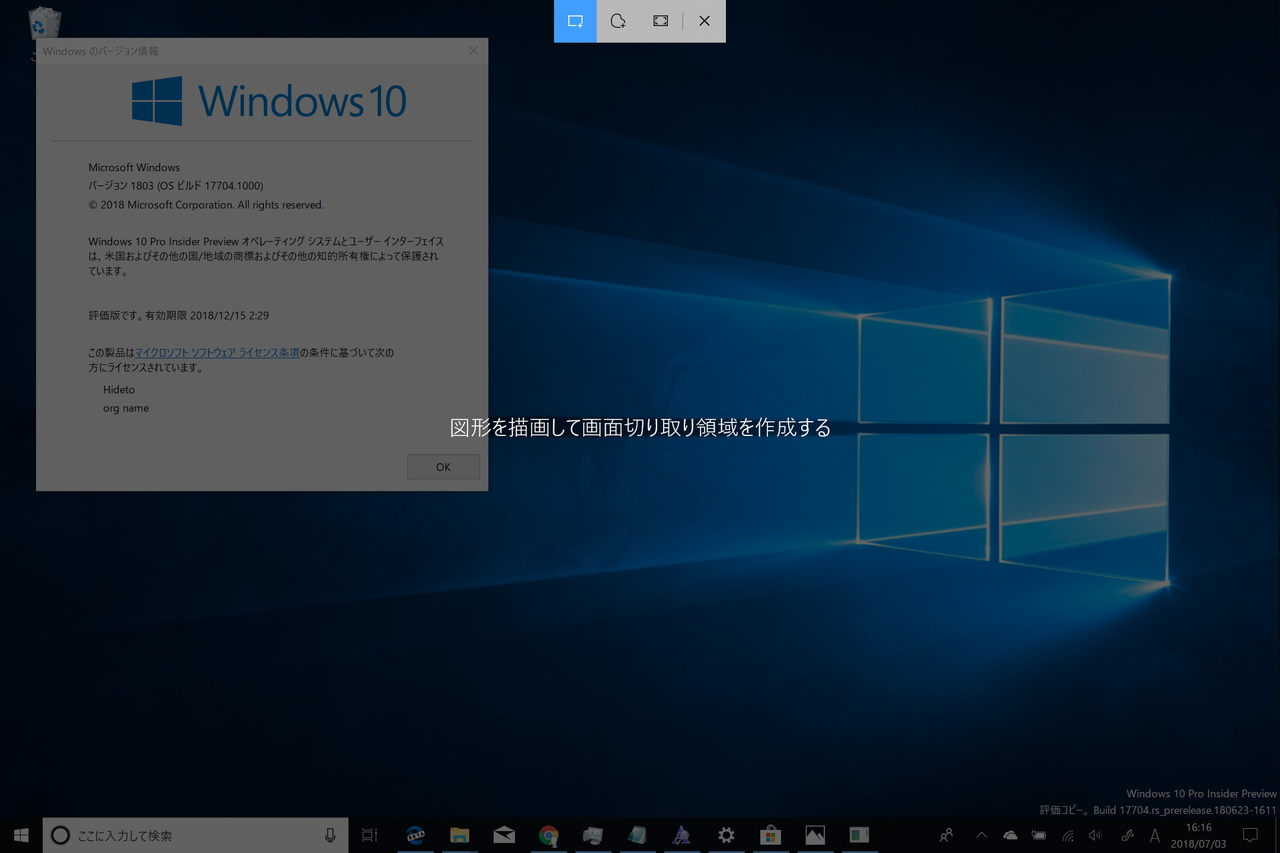Open the clock showing 16:16
The width and height of the screenshot is (1280, 853).
1198,835
